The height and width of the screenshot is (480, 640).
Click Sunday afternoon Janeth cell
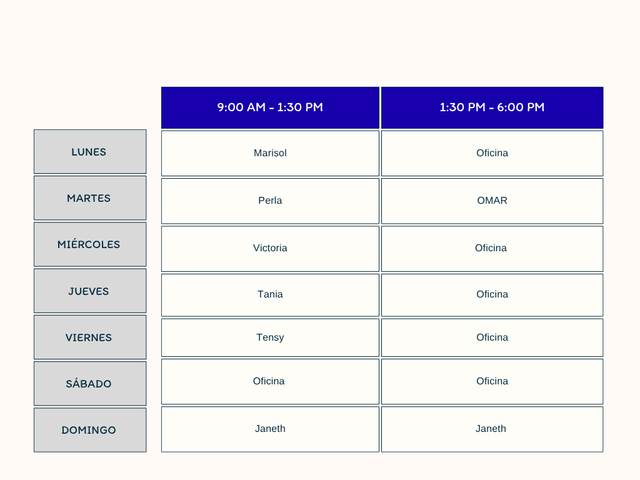tap(492, 429)
